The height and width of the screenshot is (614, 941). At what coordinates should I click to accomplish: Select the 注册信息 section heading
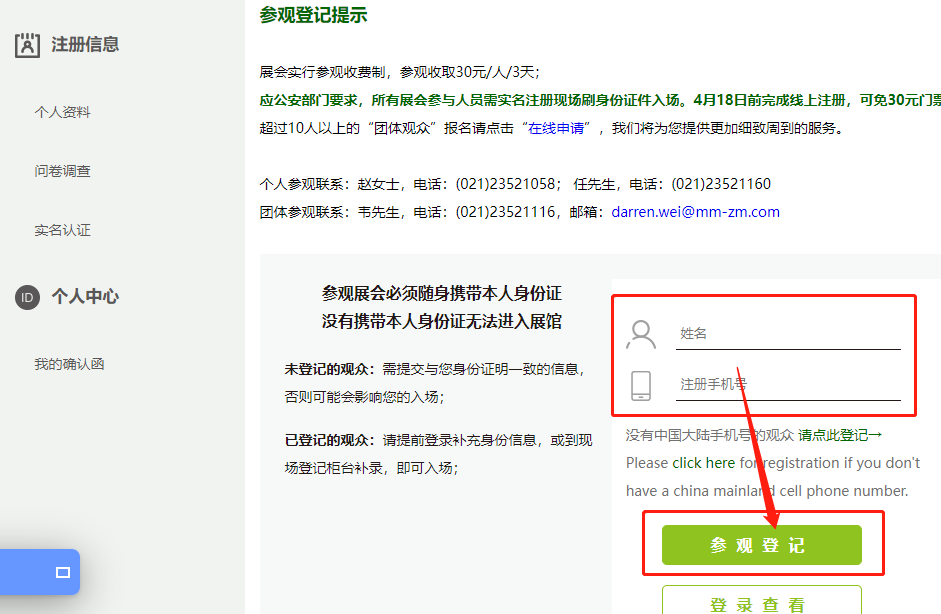pyautogui.click(x=85, y=44)
